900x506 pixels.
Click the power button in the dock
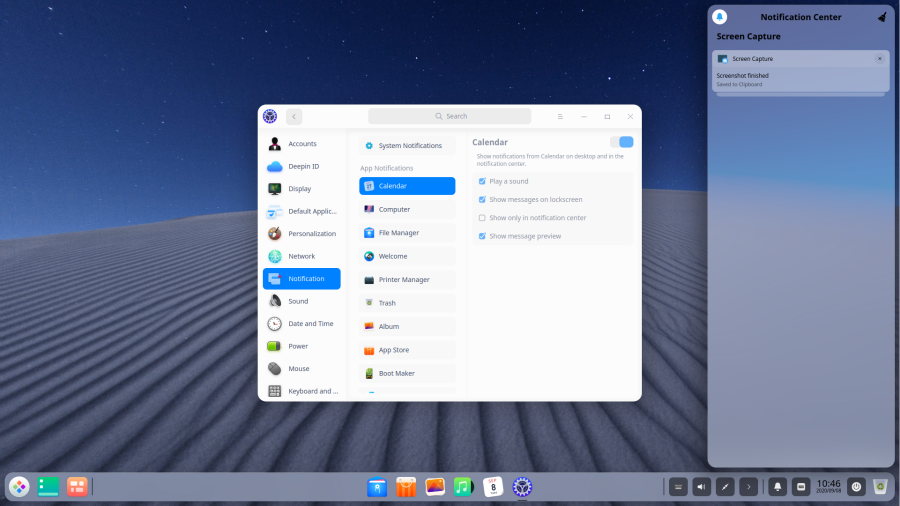[856, 486]
